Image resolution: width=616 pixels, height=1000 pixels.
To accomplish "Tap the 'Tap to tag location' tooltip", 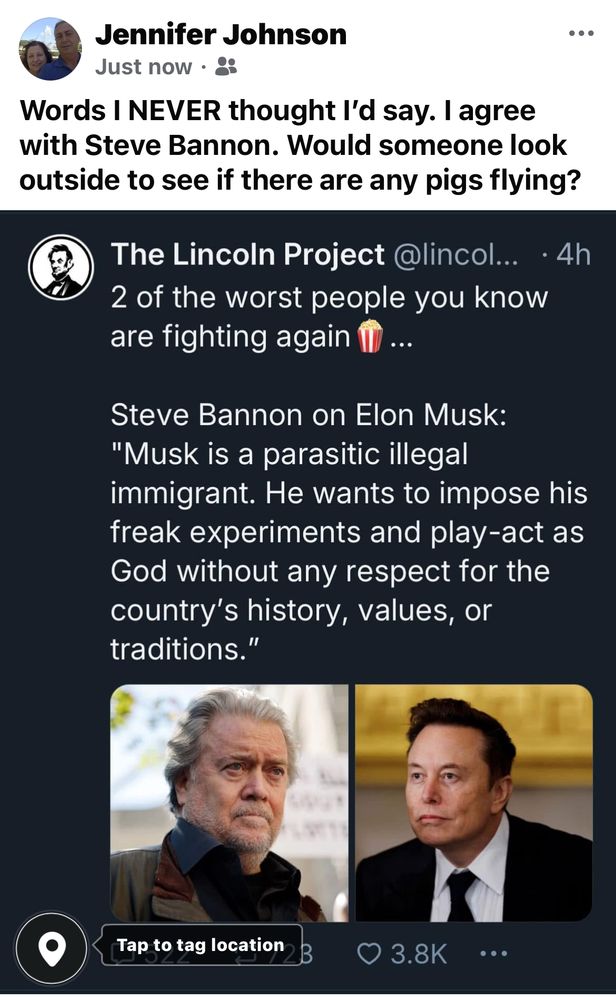I will point(200,945).
